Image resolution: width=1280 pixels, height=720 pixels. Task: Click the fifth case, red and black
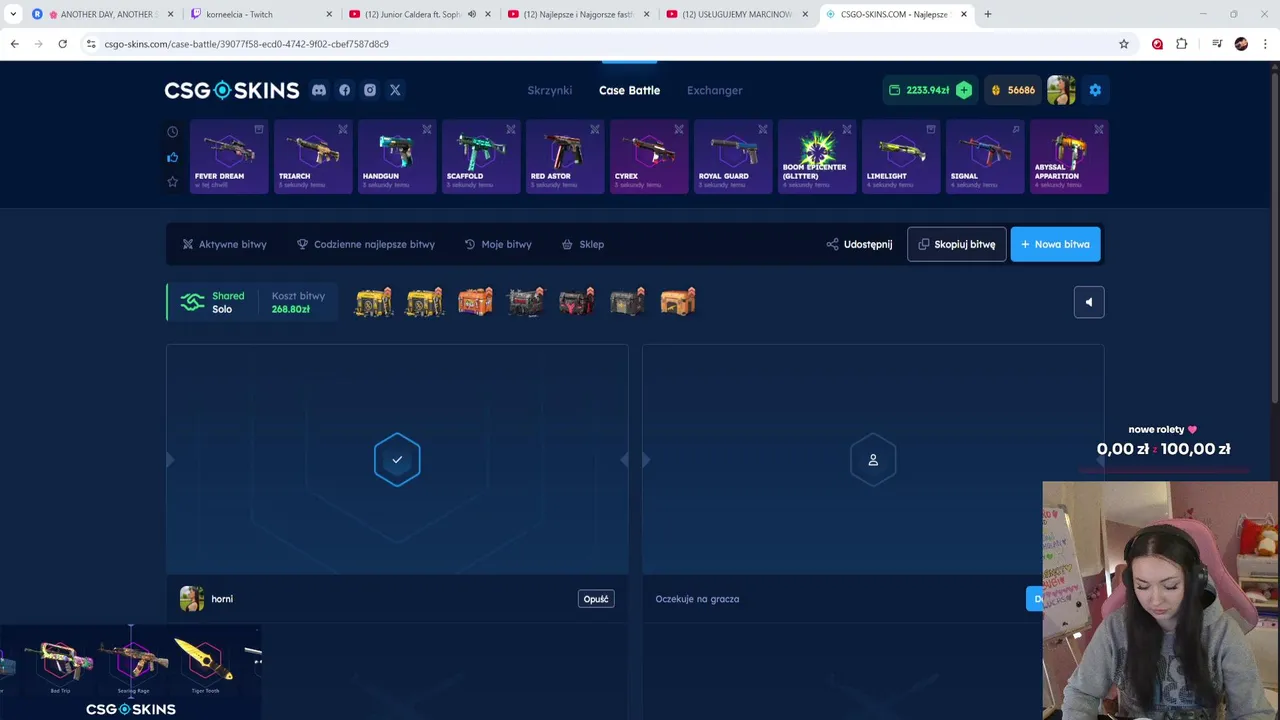(577, 302)
